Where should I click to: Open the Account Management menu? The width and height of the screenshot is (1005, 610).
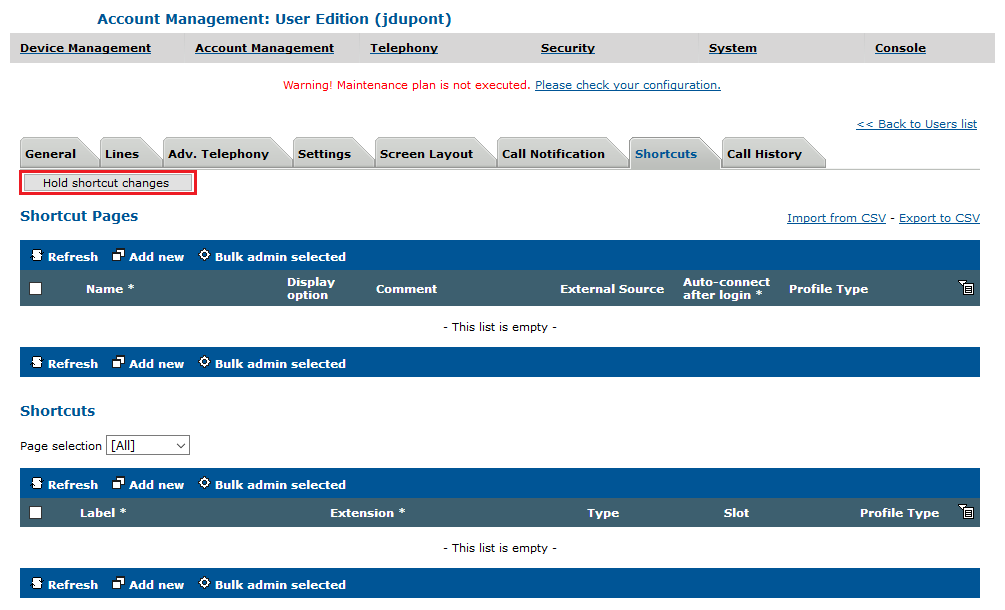click(x=264, y=48)
